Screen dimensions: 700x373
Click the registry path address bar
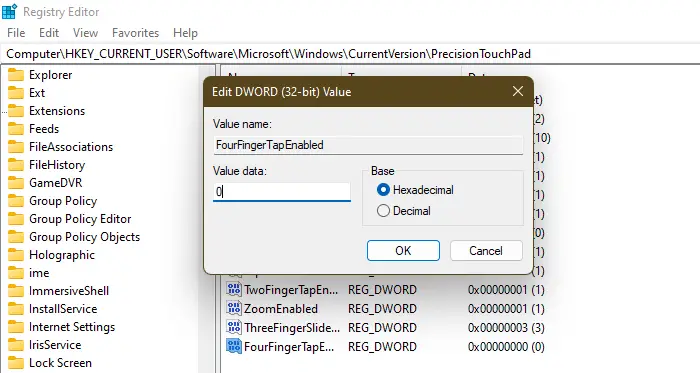(x=350, y=54)
